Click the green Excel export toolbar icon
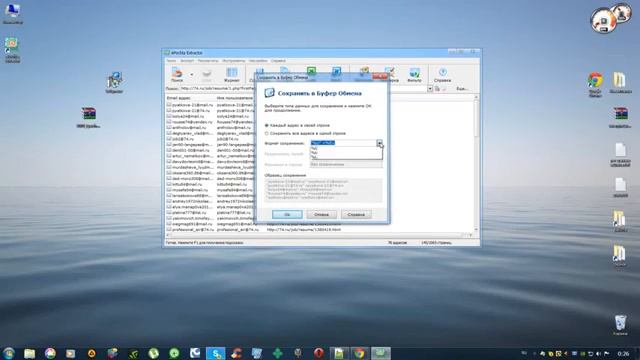Viewport: 640px width, 360px height. point(311,71)
